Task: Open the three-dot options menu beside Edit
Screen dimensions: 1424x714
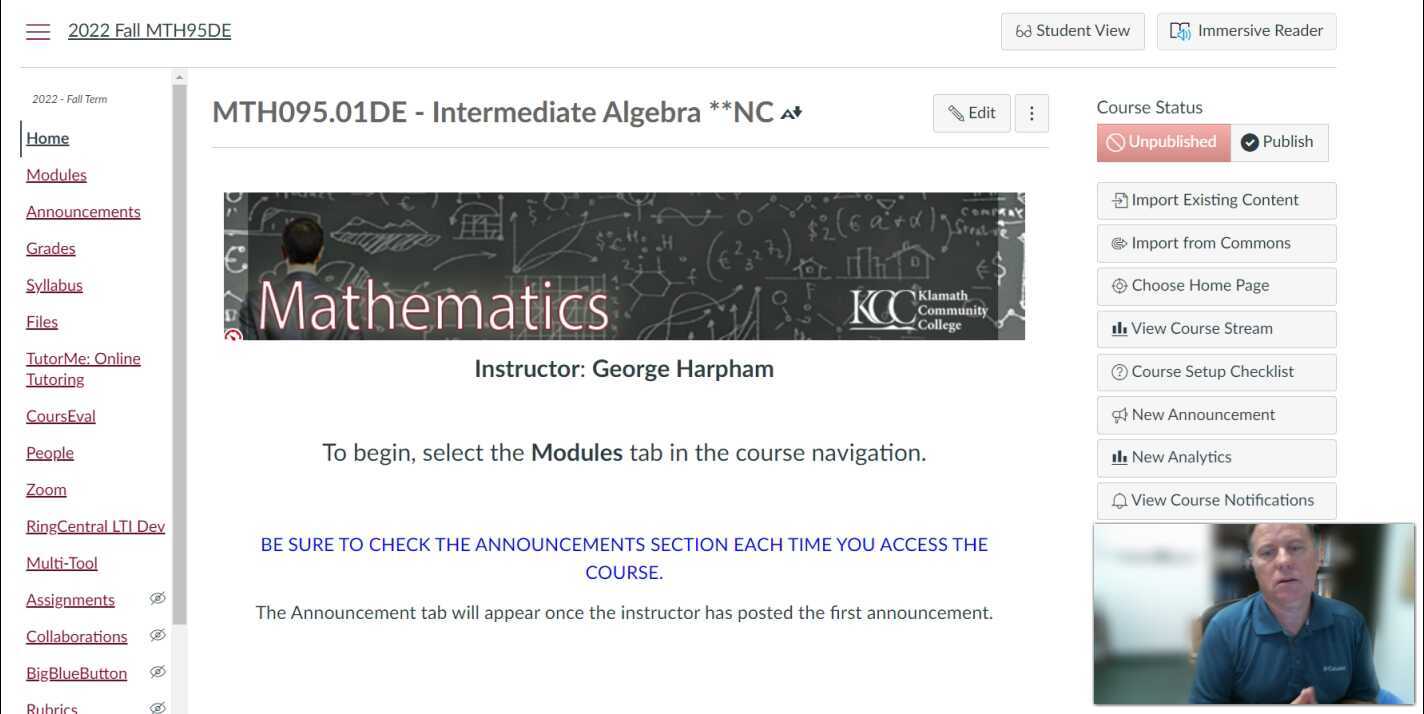Action: (x=1031, y=113)
